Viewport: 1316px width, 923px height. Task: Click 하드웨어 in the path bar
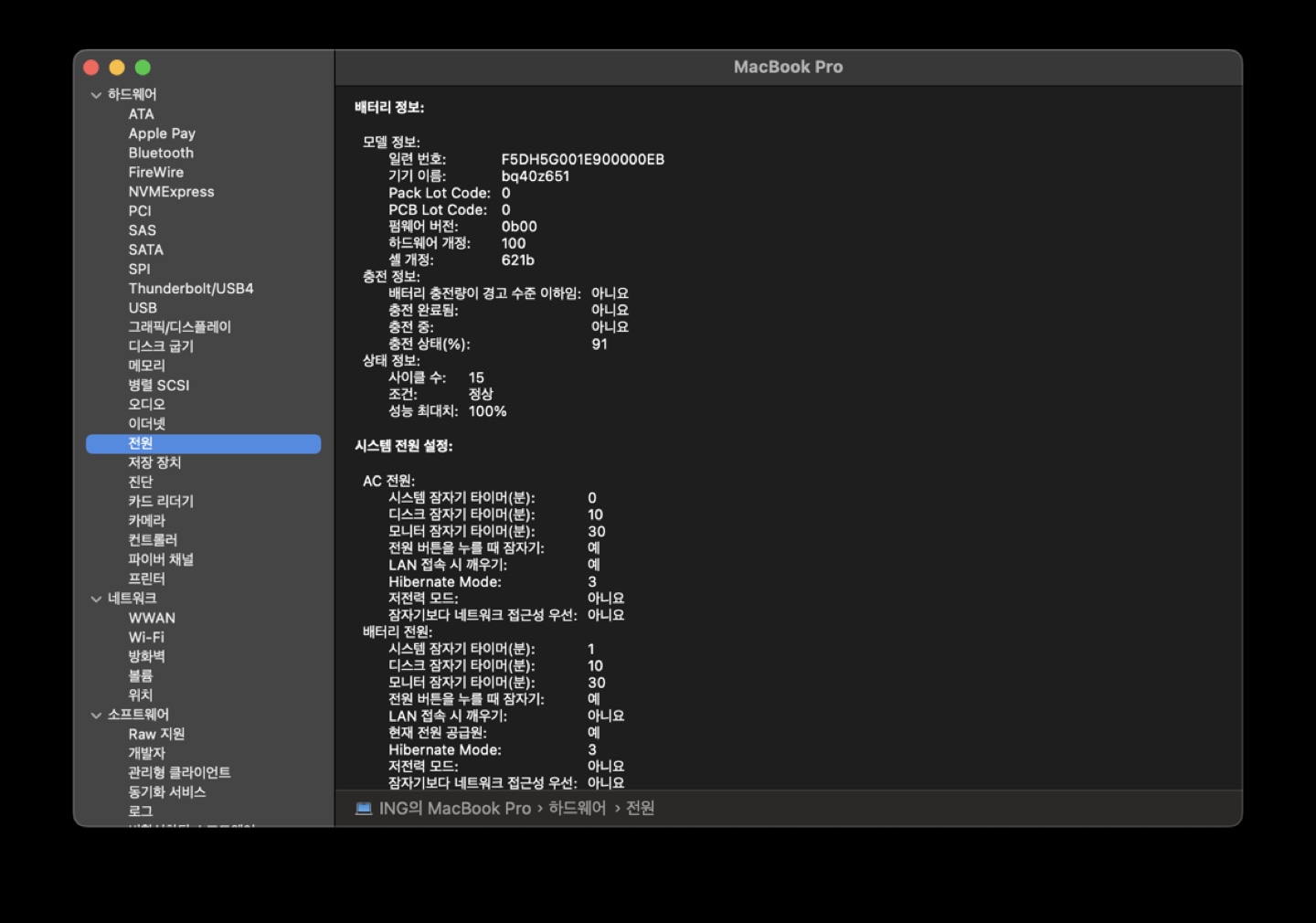point(577,808)
